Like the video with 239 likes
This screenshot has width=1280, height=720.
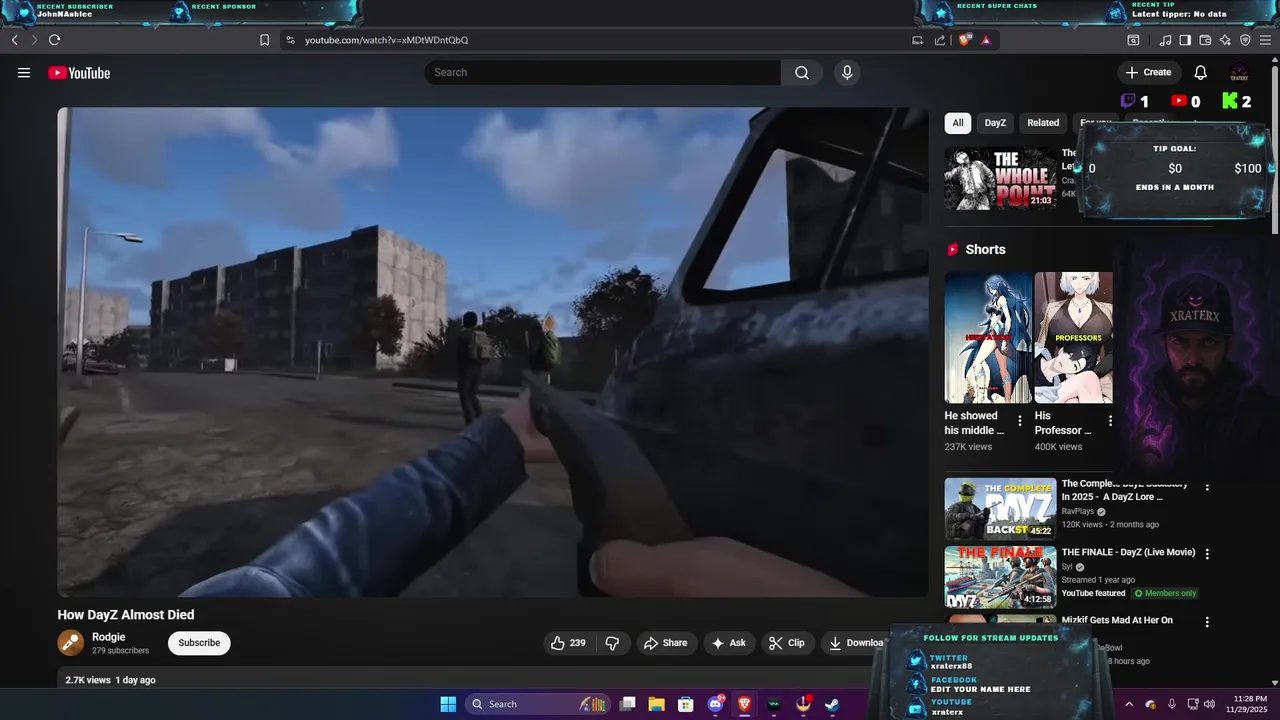coord(569,643)
